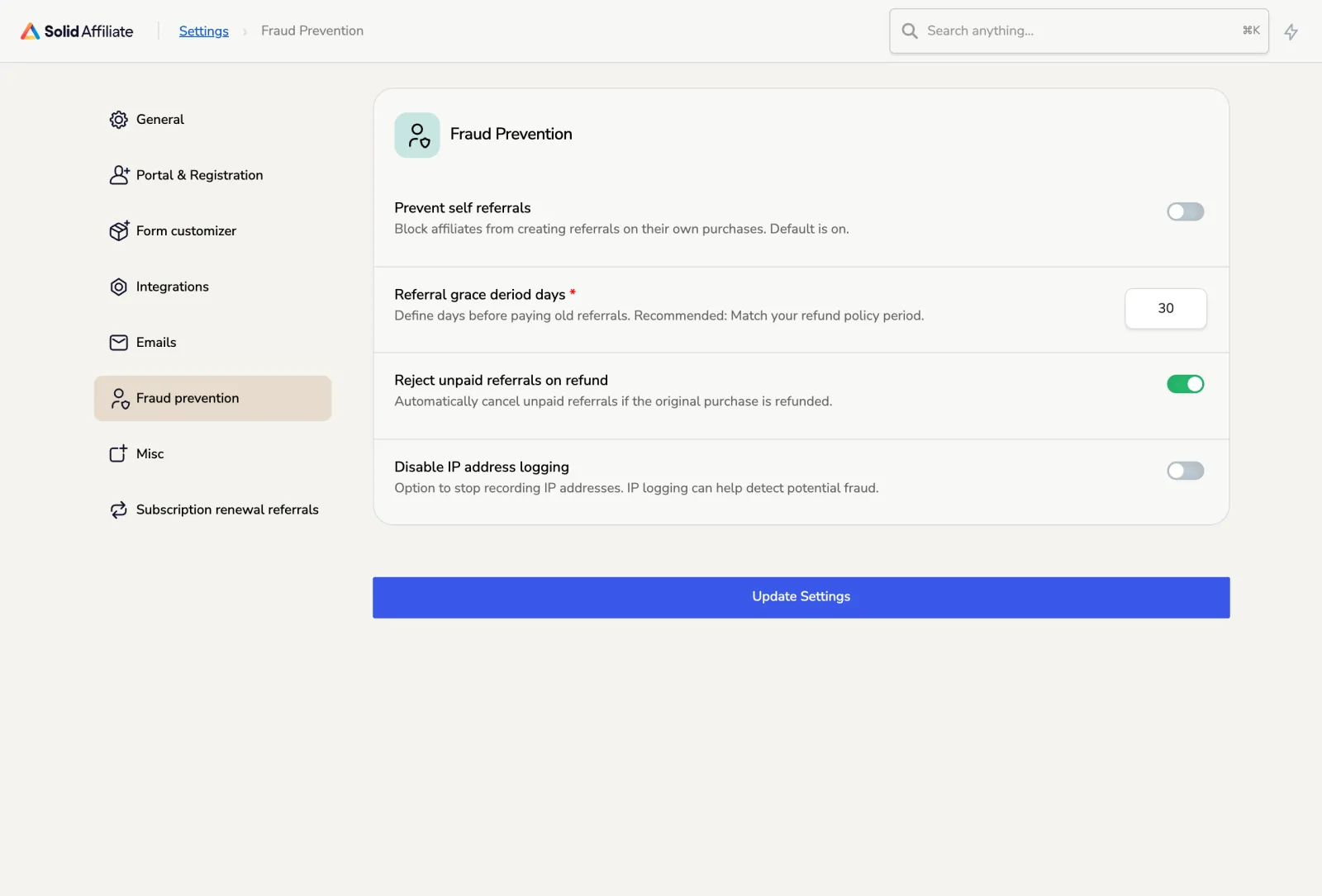The height and width of the screenshot is (896, 1322).
Task: Enable Prevent self referrals toggle
Action: pyautogui.click(x=1185, y=212)
